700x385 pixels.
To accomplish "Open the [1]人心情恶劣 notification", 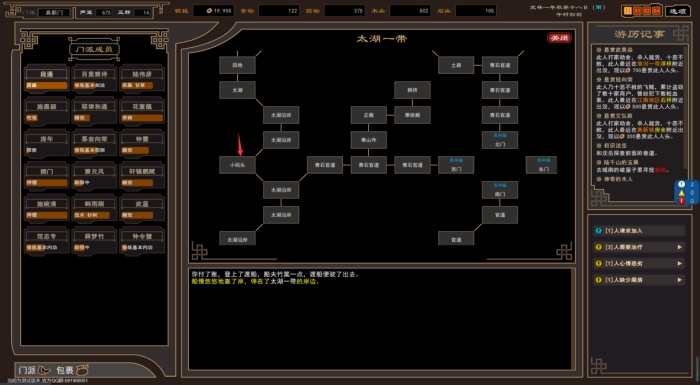I will 639,263.
